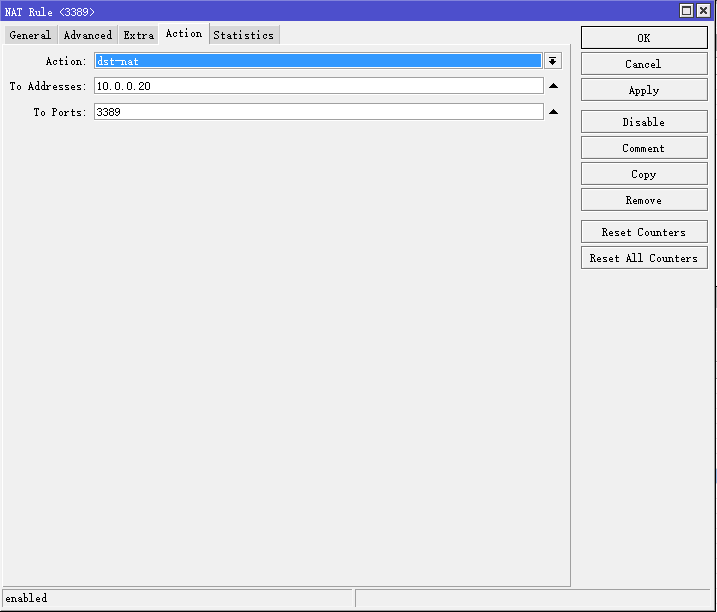Click the dst-nat Action value field
717x612 pixels.
tap(318, 61)
